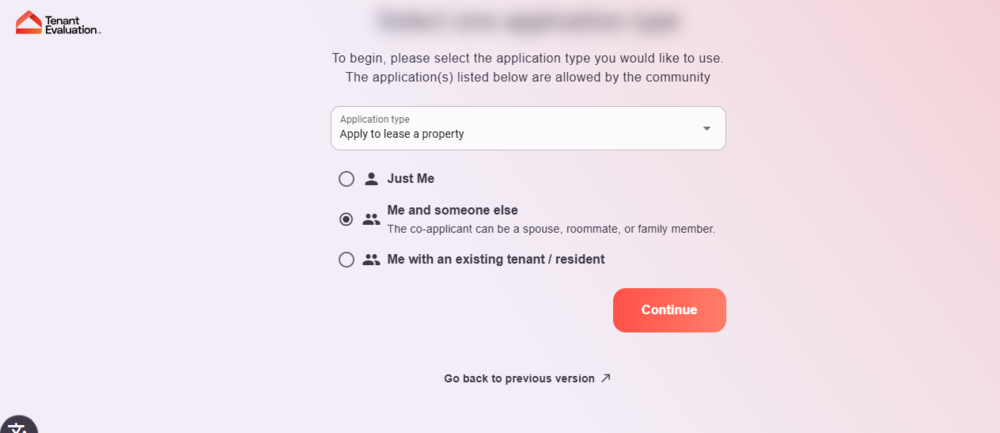Click the single person icon beside Just Me

tap(371, 179)
